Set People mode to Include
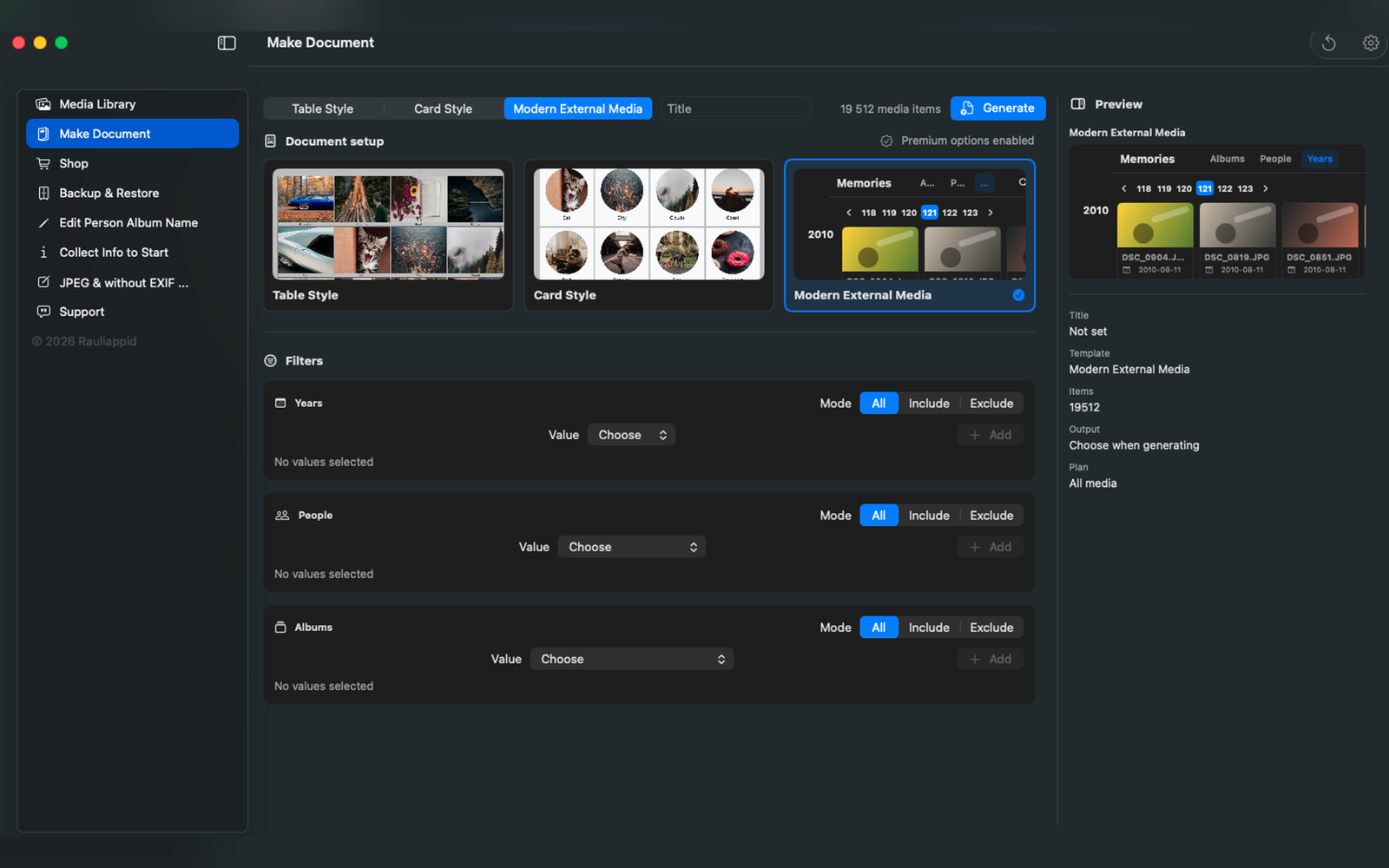Screen dimensions: 1389x868 929,515
